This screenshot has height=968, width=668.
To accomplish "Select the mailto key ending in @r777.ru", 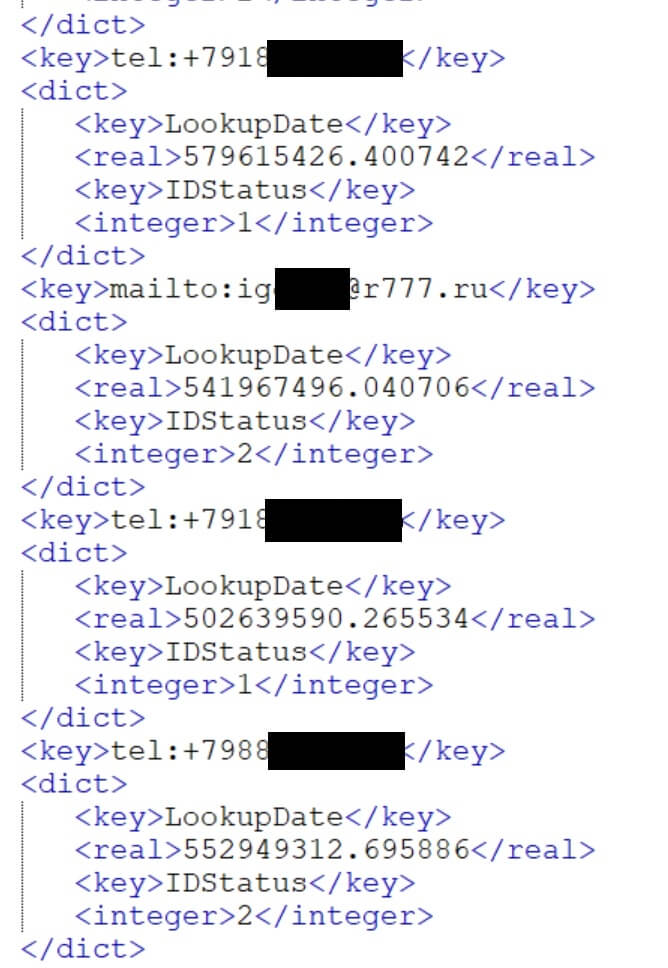I will [x=307, y=289].
